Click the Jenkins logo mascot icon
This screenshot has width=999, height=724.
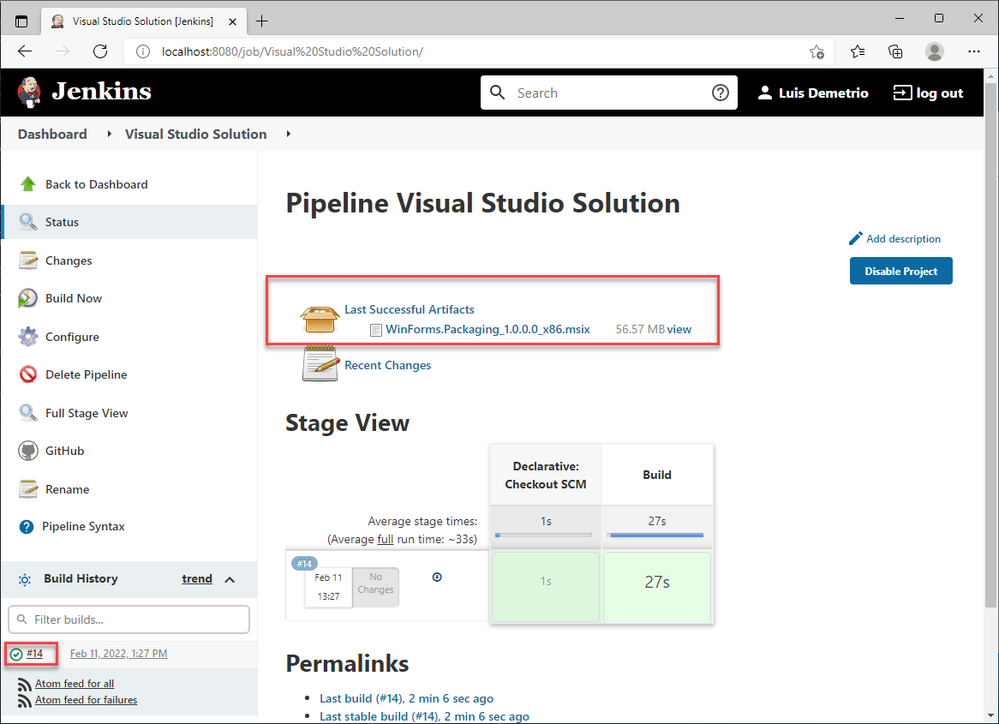point(29,92)
